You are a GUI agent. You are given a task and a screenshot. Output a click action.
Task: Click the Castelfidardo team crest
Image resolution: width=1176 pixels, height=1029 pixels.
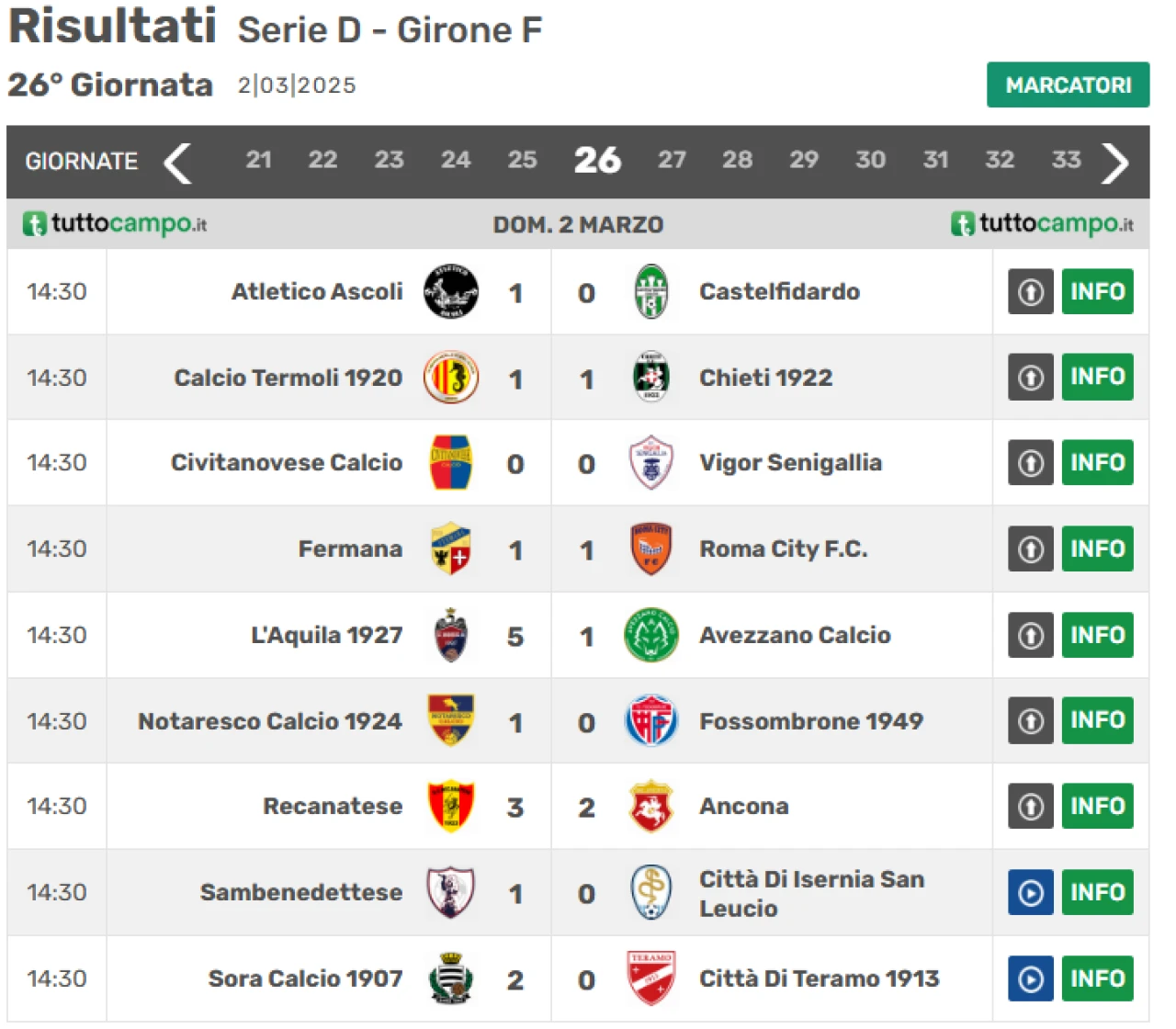click(x=651, y=291)
